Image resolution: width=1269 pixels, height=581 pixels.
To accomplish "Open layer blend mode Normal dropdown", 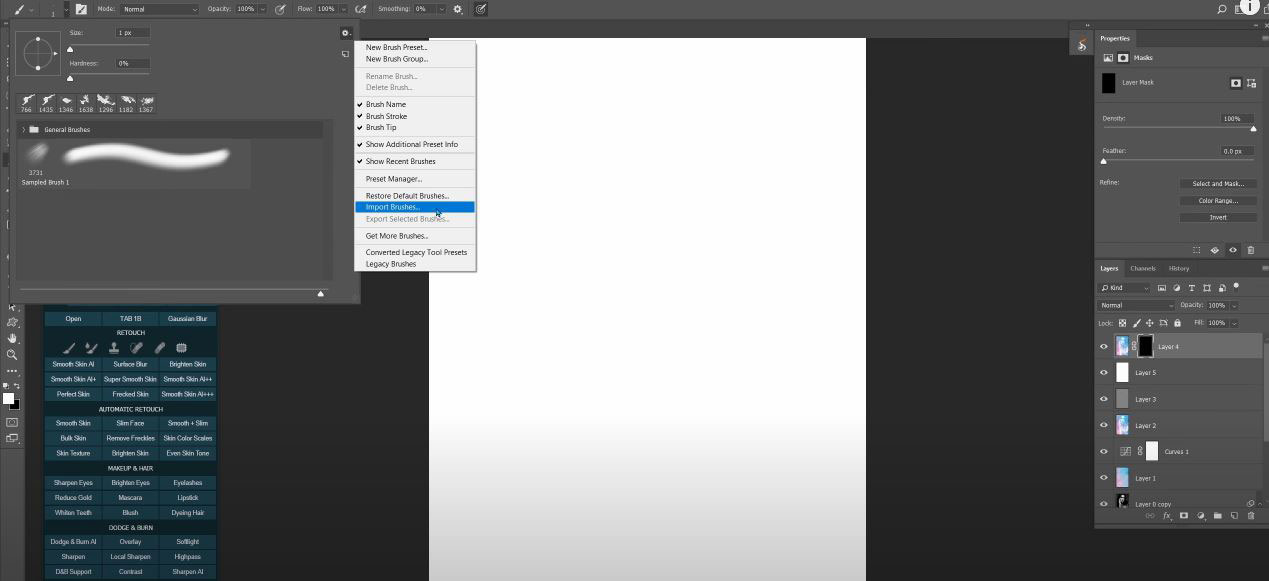I will (1137, 305).
